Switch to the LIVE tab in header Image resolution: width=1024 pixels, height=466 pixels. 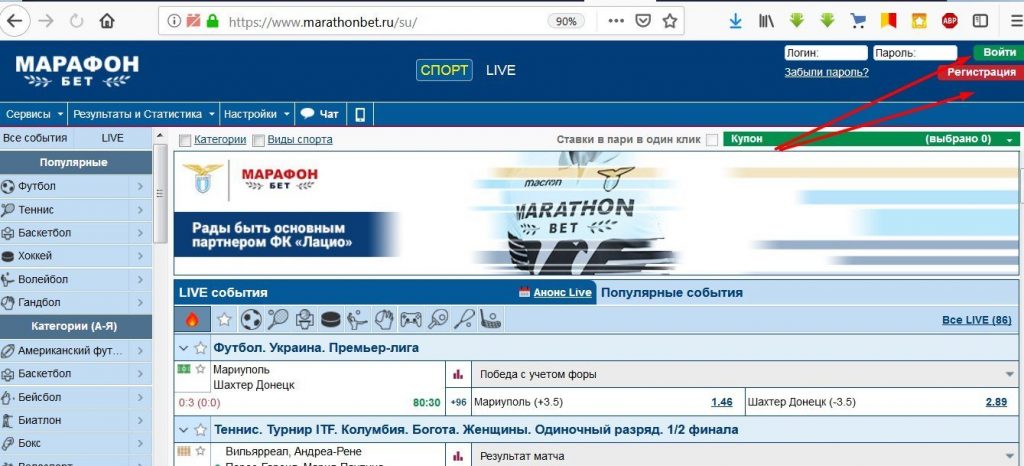pyautogui.click(x=500, y=70)
